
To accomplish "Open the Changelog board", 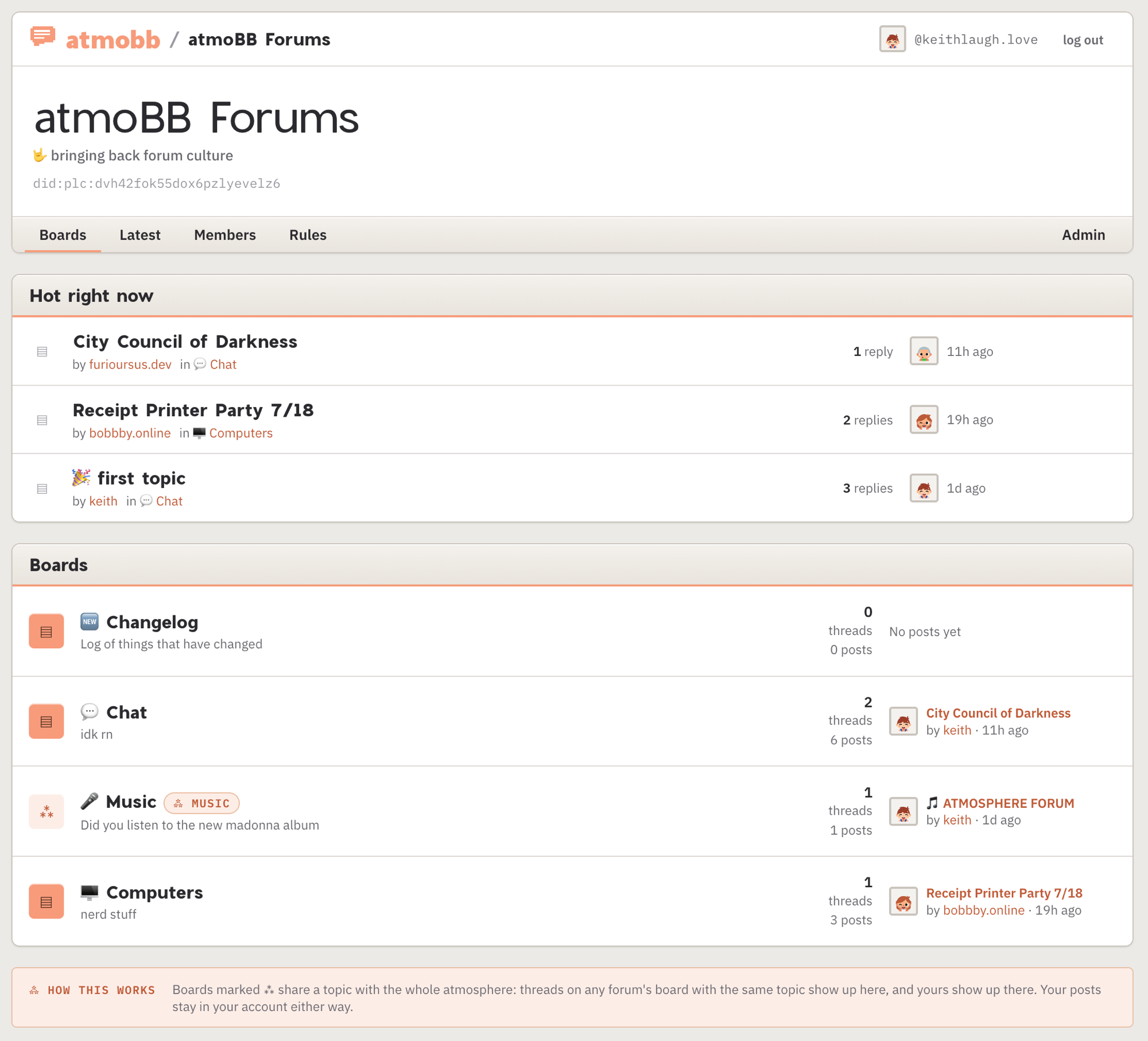I will pyautogui.click(x=152, y=622).
